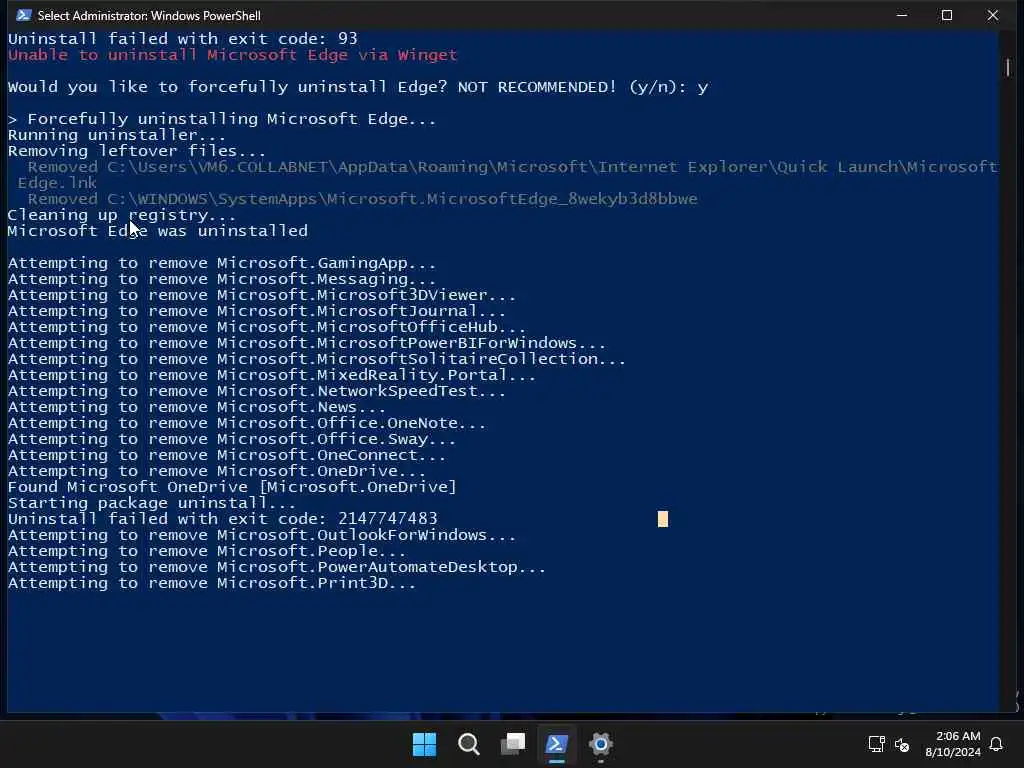This screenshot has width=1024, height=768.
Task: Close the PowerShell window
Action: (x=993, y=15)
